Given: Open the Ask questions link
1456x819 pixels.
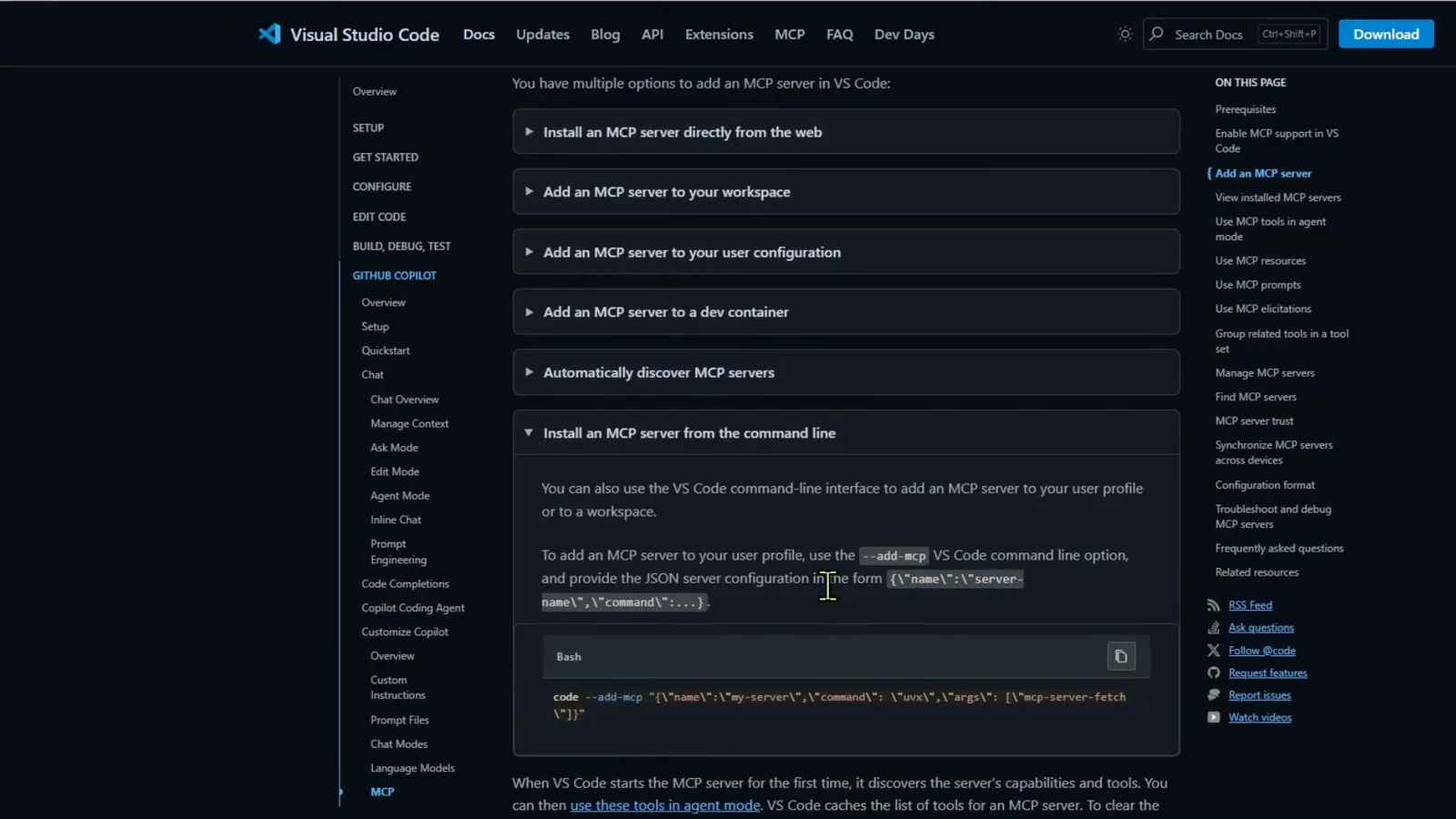Looking at the screenshot, I should pos(1261,628).
